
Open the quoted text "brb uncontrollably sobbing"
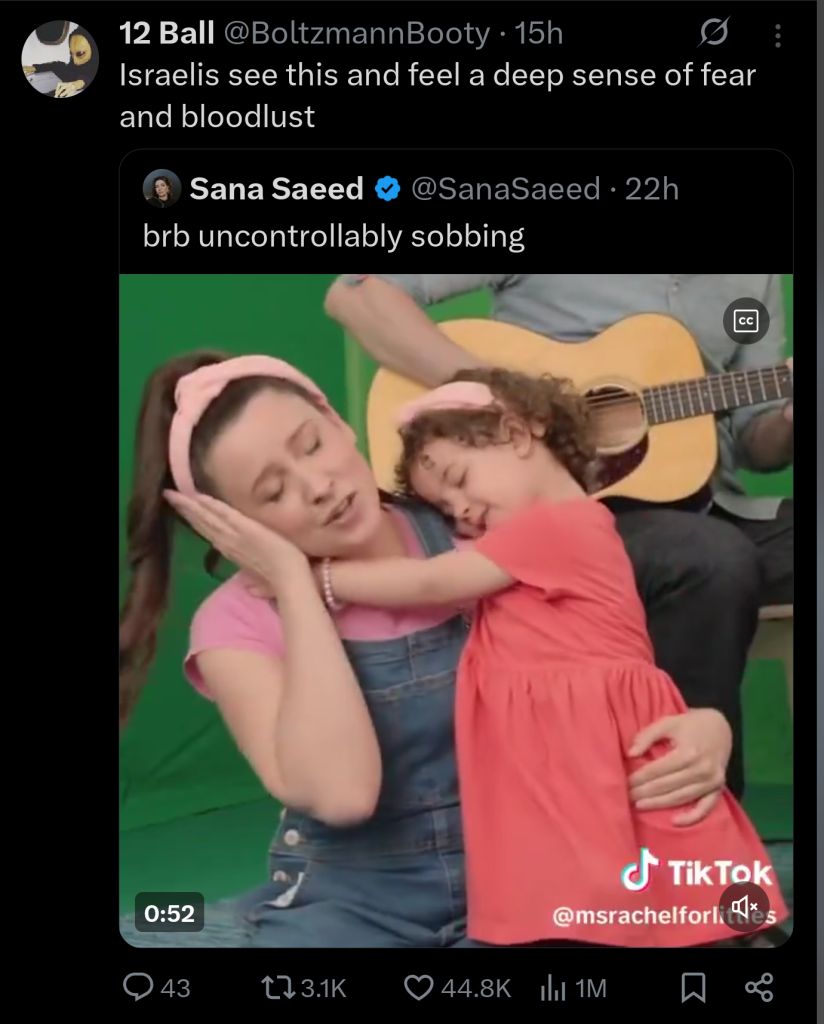coord(334,236)
